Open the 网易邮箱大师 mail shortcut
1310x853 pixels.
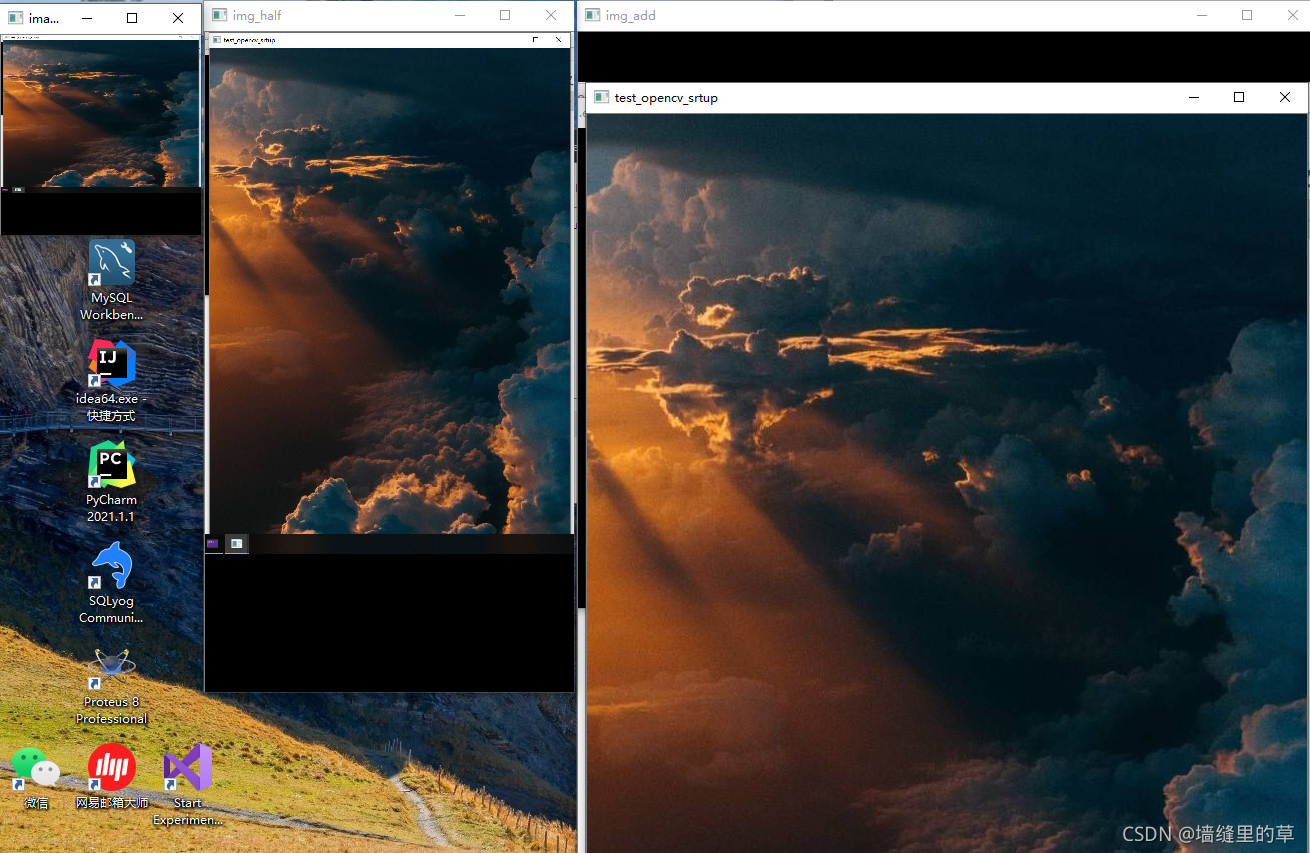(x=112, y=777)
